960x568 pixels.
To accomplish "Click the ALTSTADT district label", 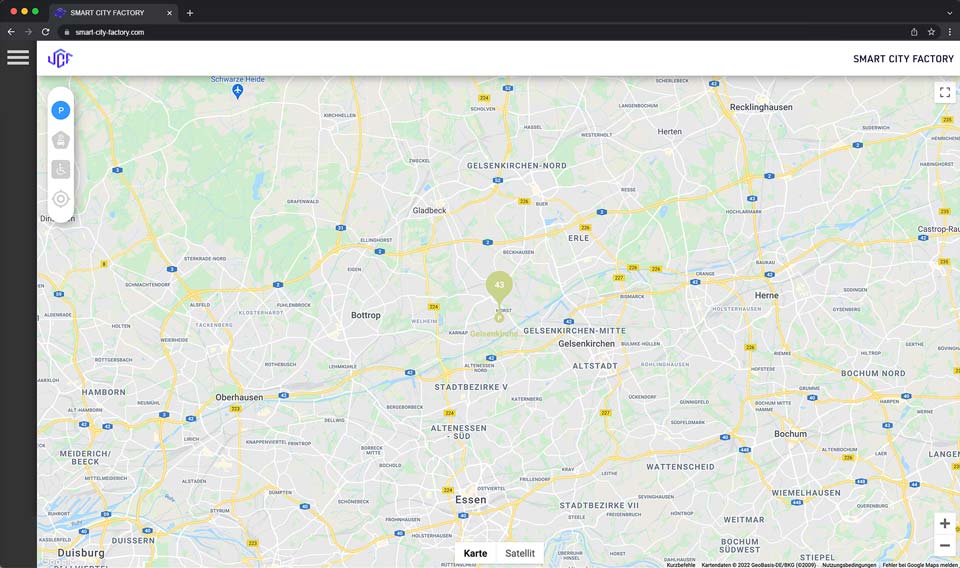I will point(595,366).
